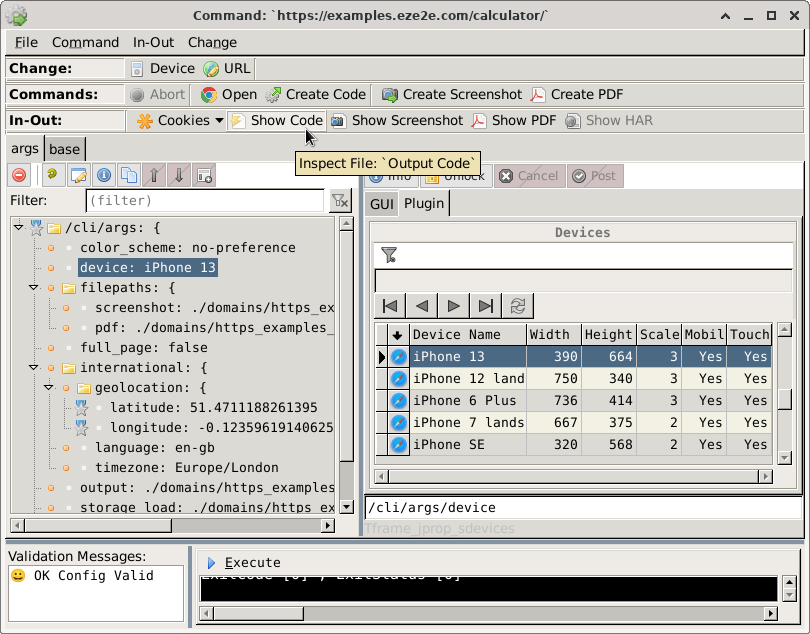
Task: Select the 'timezone: Europe/London' tree row
Action: [x=186, y=468]
